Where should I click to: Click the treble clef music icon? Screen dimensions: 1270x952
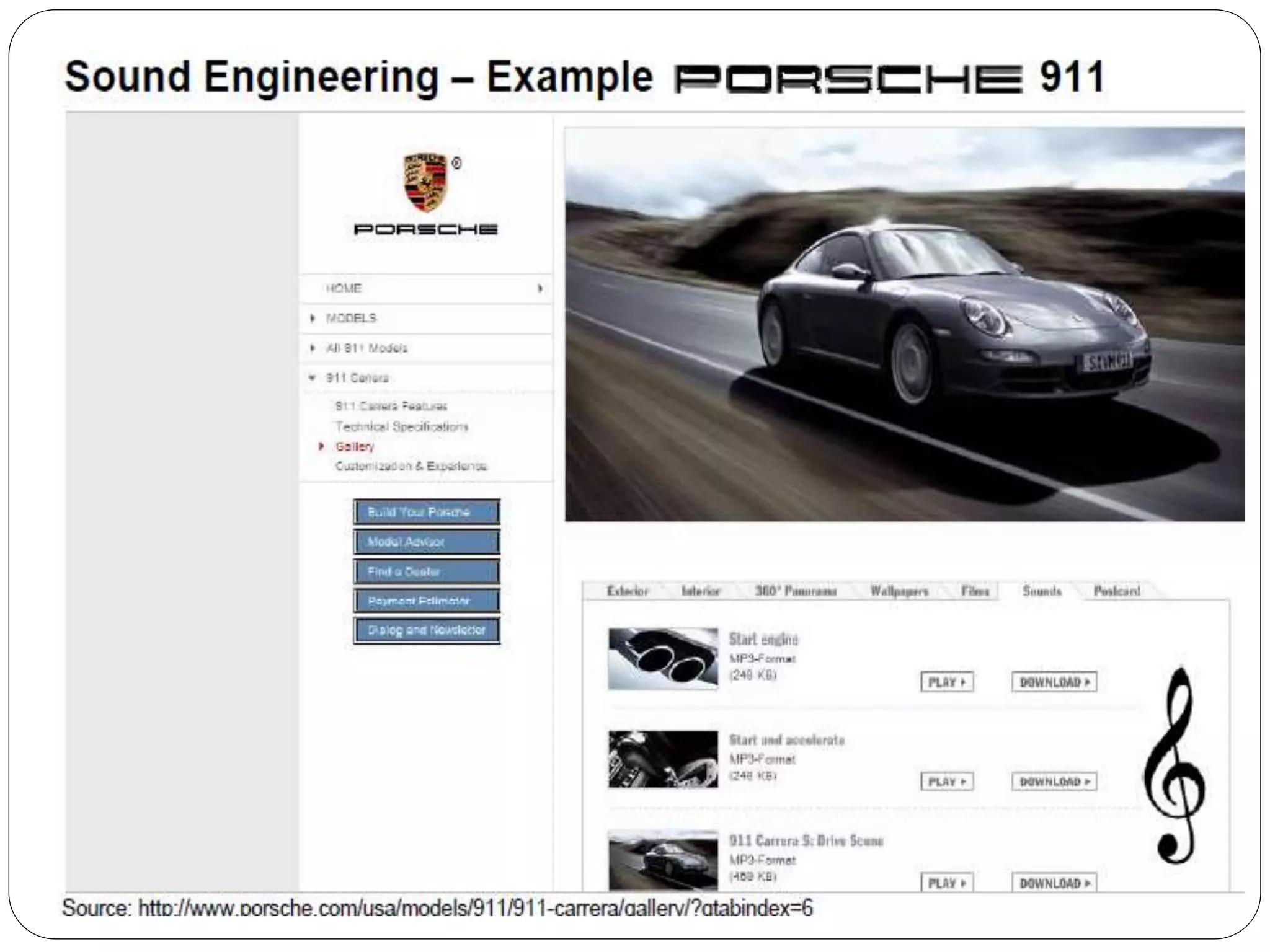tap(1174, 767)
